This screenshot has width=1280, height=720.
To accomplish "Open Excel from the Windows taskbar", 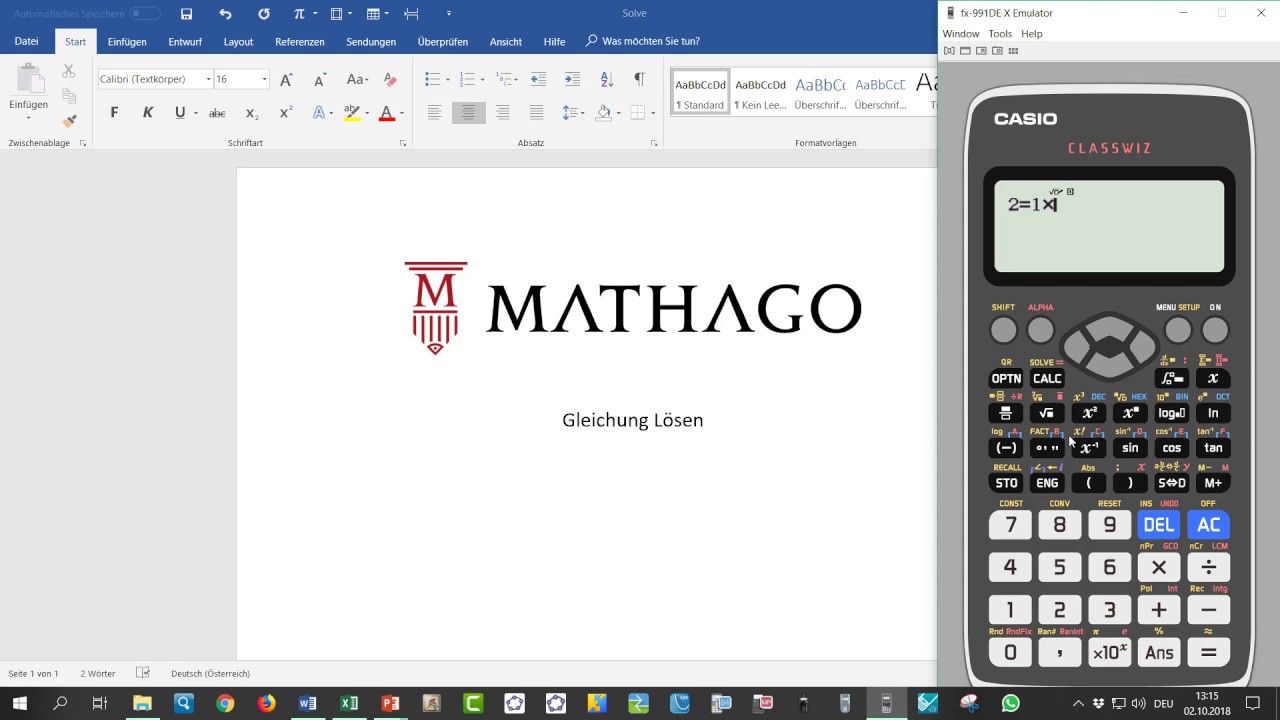I will (348, 704).
